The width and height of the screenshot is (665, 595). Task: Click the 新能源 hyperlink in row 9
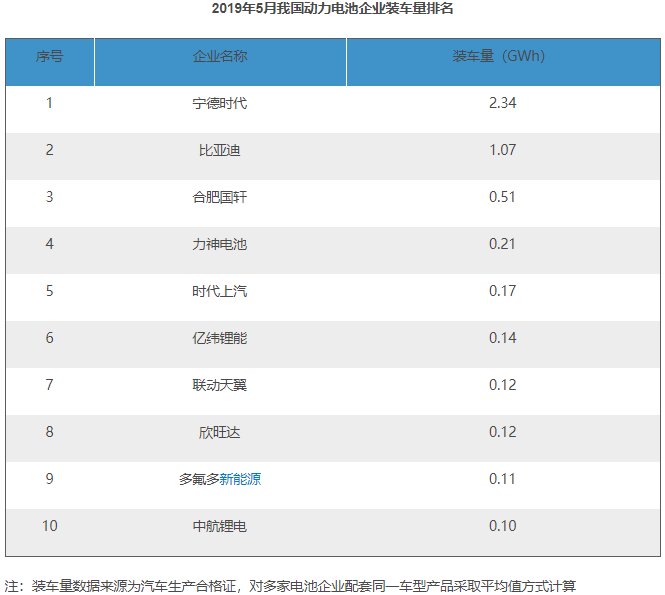(x=240, y=479)
